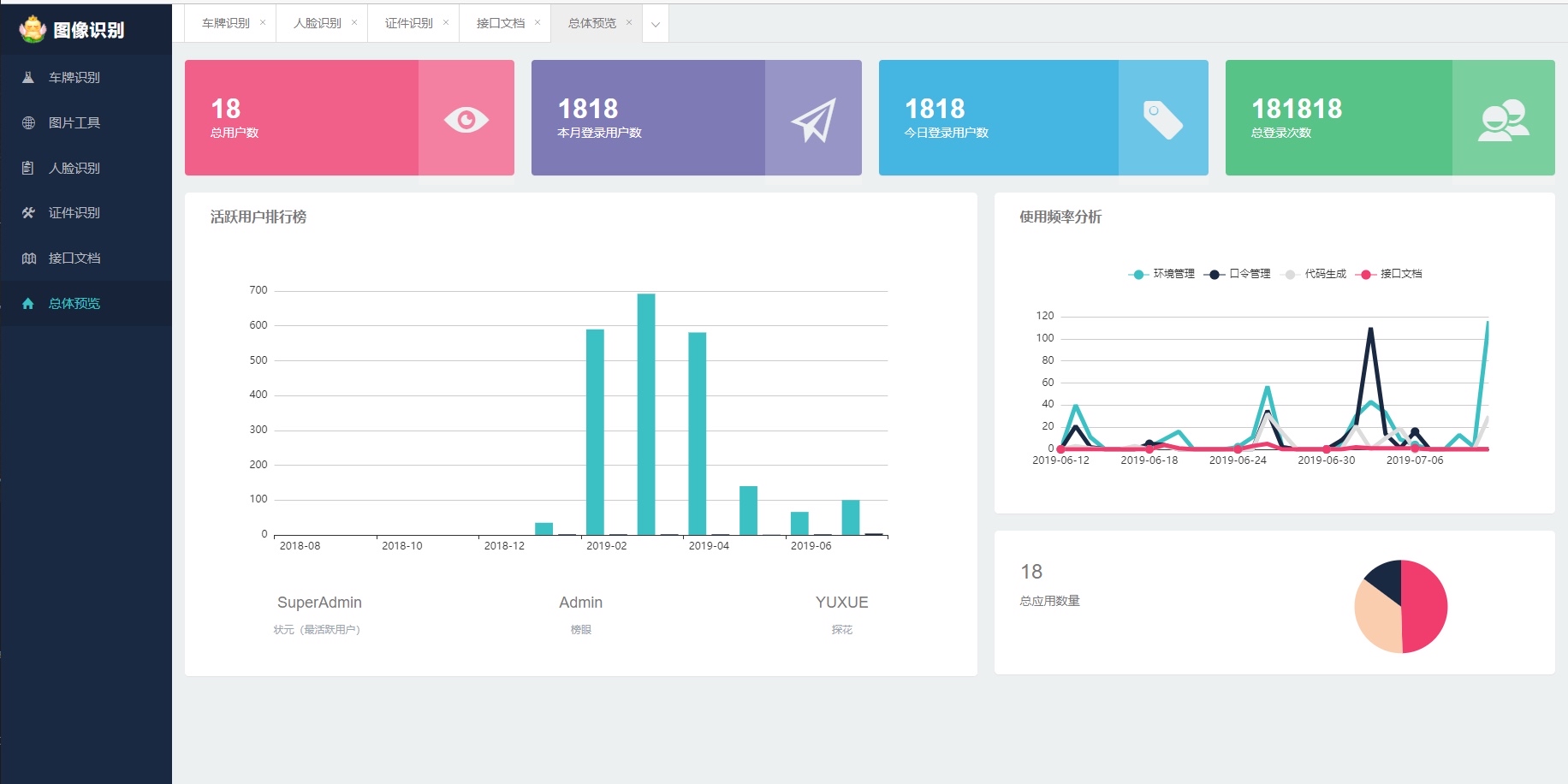
Task: Switch to the 车牌识别 tab
Action: click(x=226, y=23)
